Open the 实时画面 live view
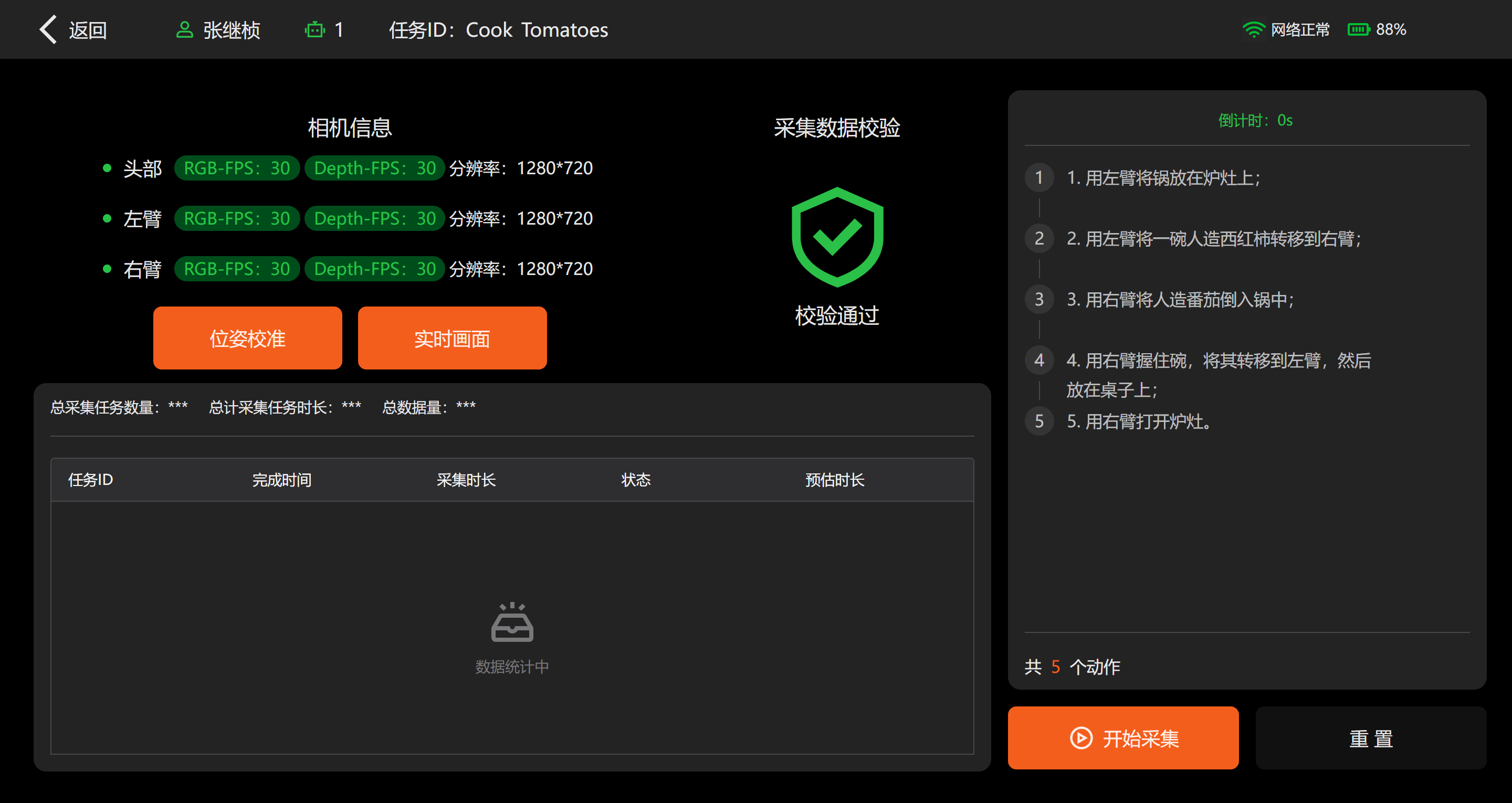The width and height of the screenshot is (1512, 803). [452, 338]
